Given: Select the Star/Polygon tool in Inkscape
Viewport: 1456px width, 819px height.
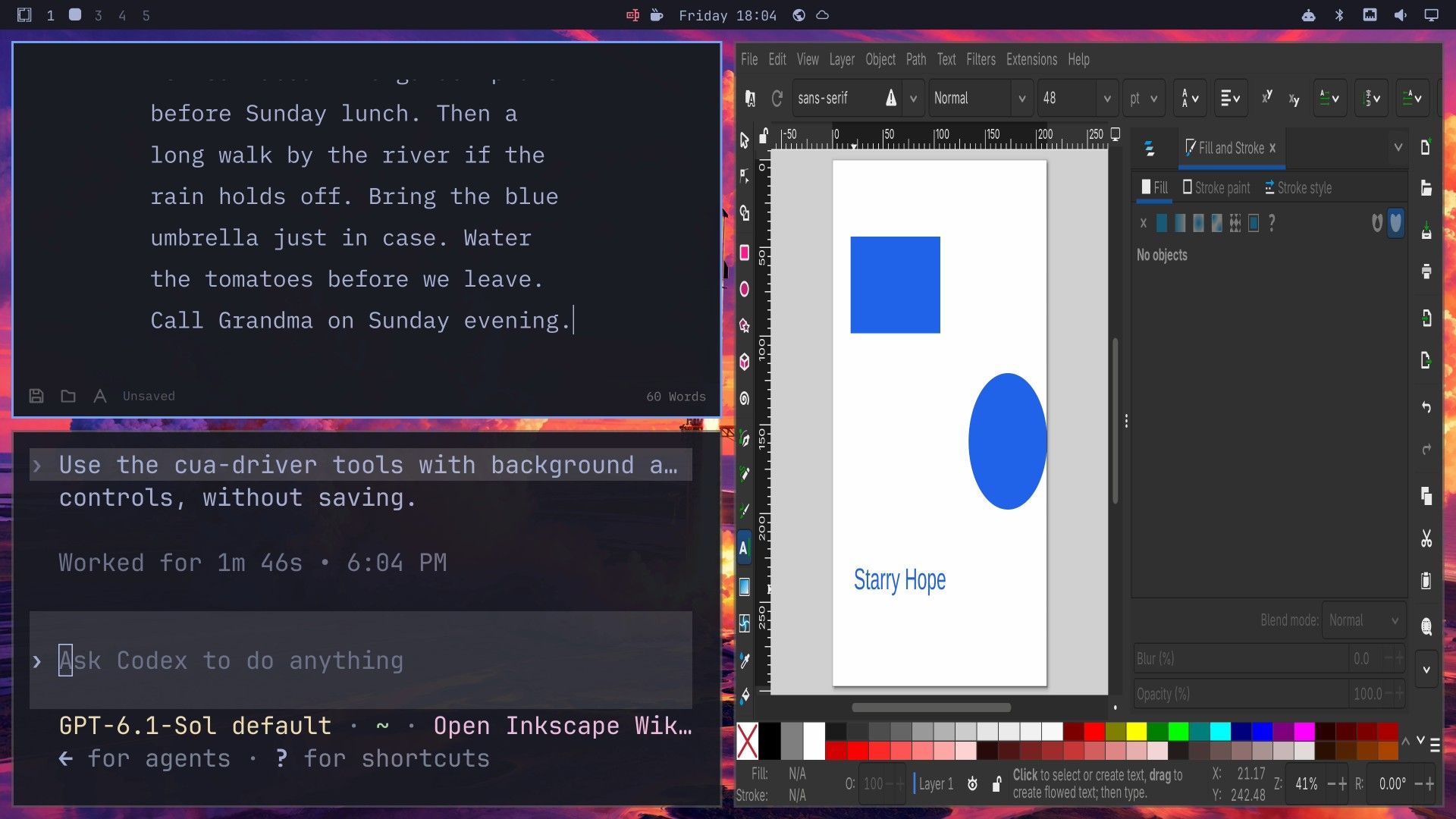Looking at the screenshot, I should 744,325.
